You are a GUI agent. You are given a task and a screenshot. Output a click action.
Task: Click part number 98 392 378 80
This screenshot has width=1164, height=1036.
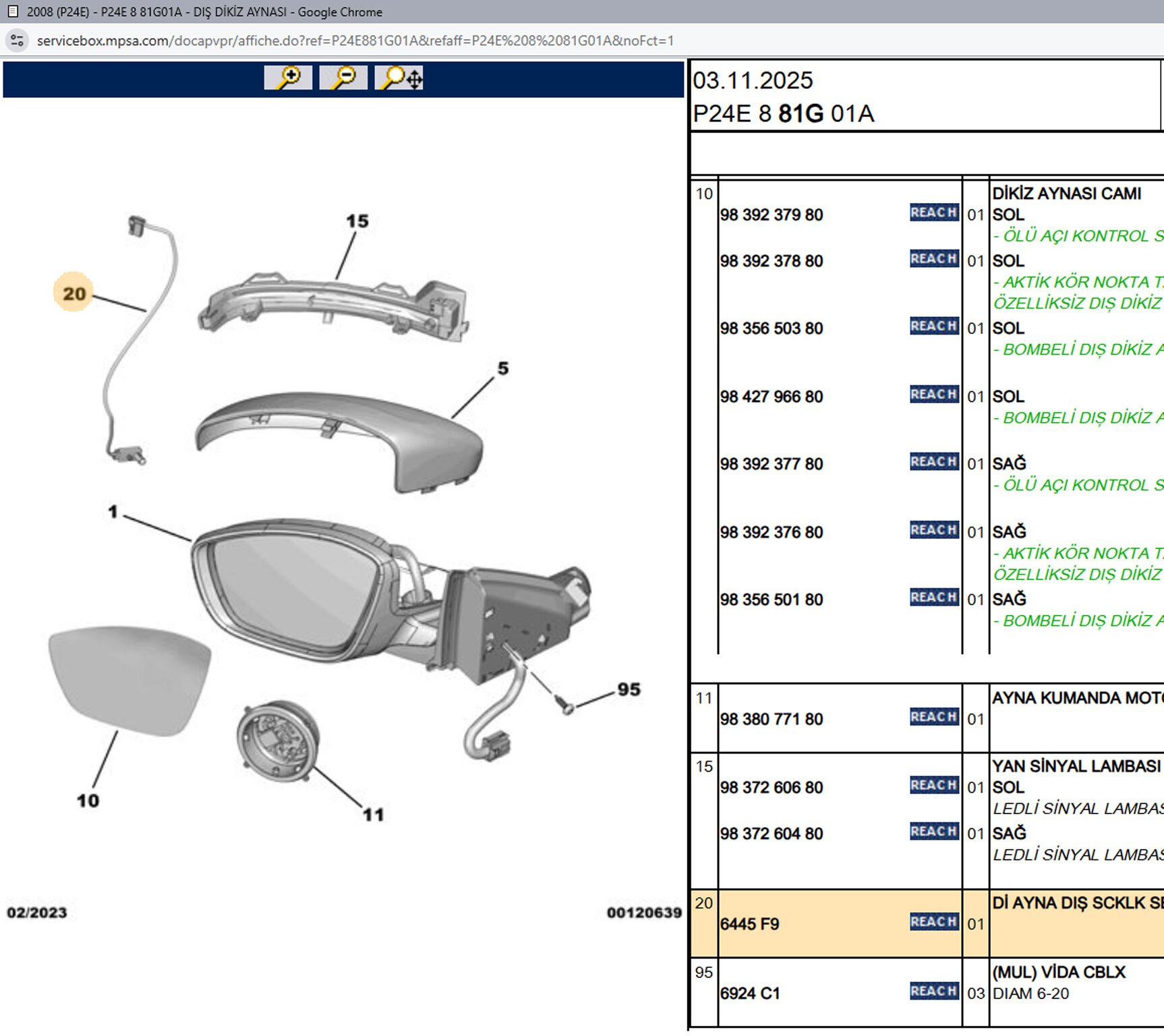[771, 261]
